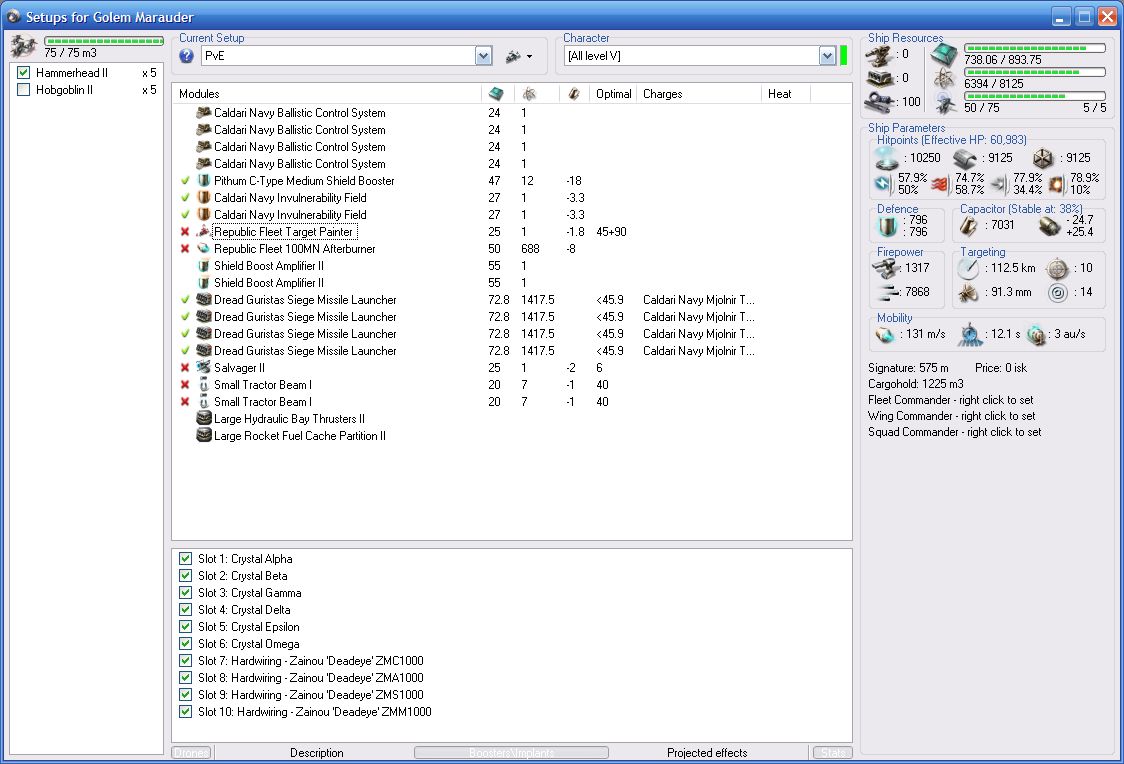This screenshot has width=1124, height=764.
Task: Uncheck Slot 6: Crystal Omega implant
Action: (x=186, y=644)
